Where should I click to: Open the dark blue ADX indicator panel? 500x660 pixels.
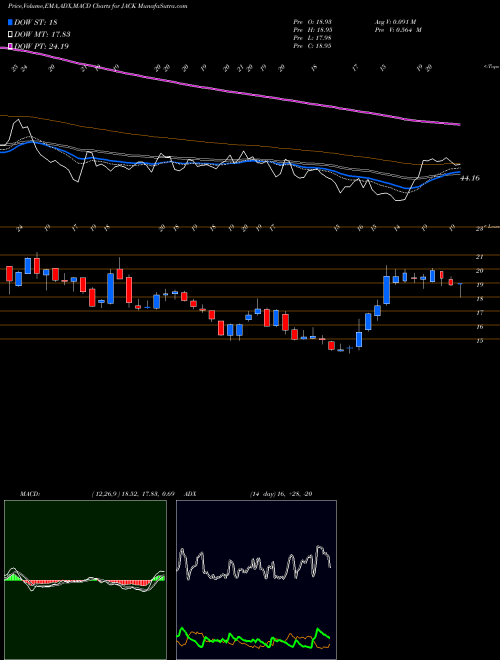(256, 580)
